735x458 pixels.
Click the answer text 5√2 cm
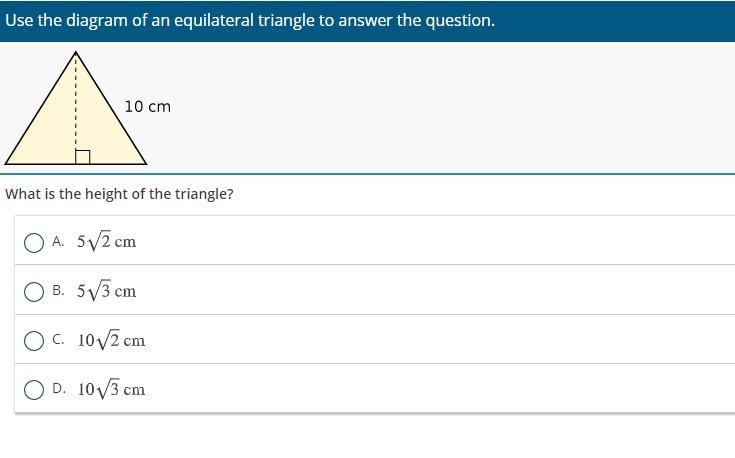[106, 241]
